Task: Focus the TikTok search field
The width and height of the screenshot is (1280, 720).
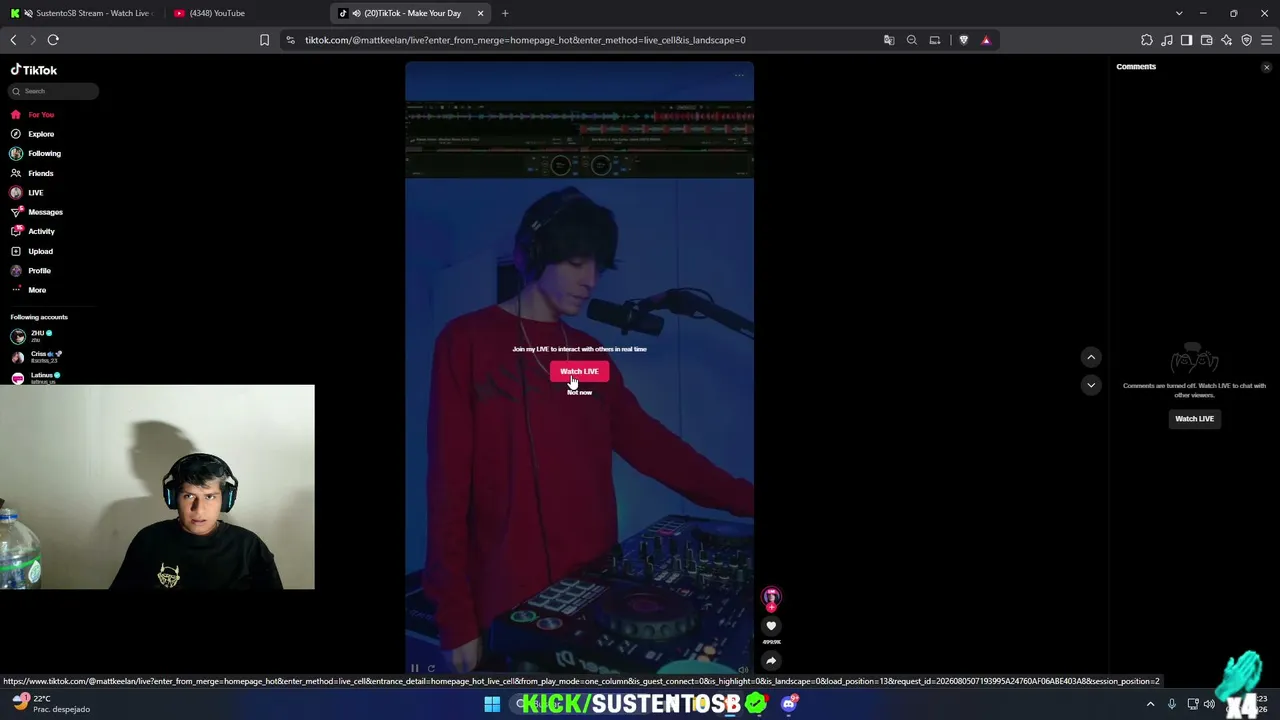Action: click(54, 91)
